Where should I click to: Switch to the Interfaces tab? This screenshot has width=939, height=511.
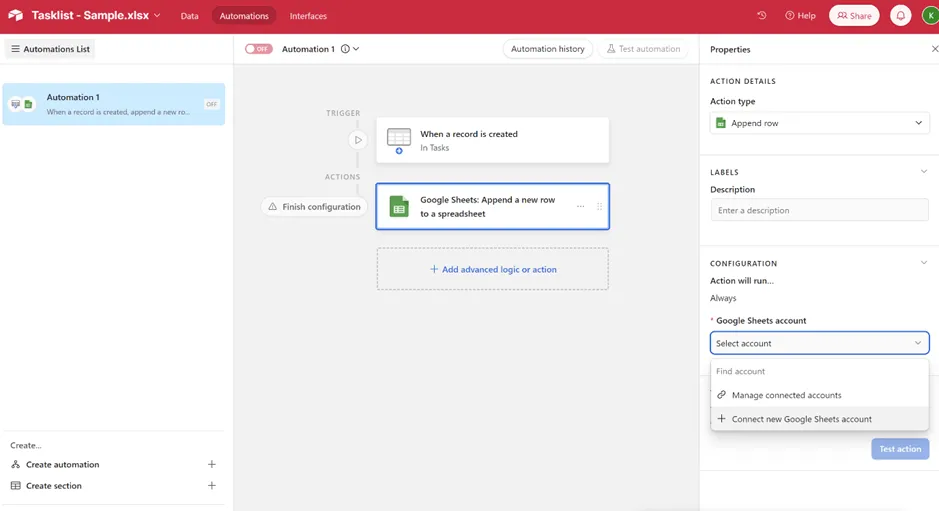tap(308, 16)
